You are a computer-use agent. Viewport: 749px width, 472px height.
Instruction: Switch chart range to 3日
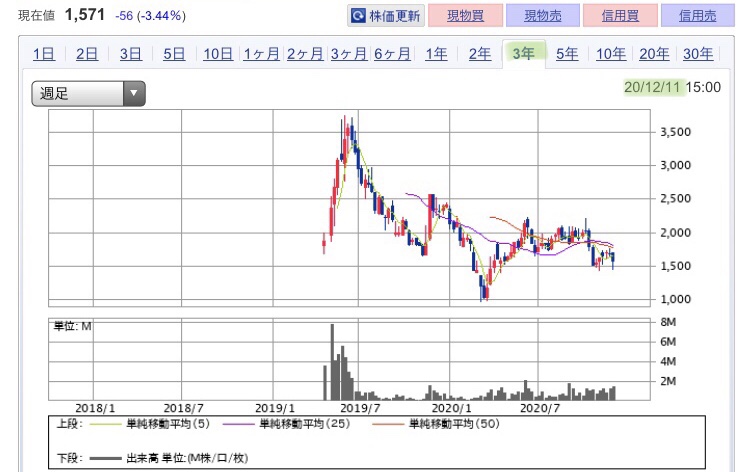pos(130,54)
